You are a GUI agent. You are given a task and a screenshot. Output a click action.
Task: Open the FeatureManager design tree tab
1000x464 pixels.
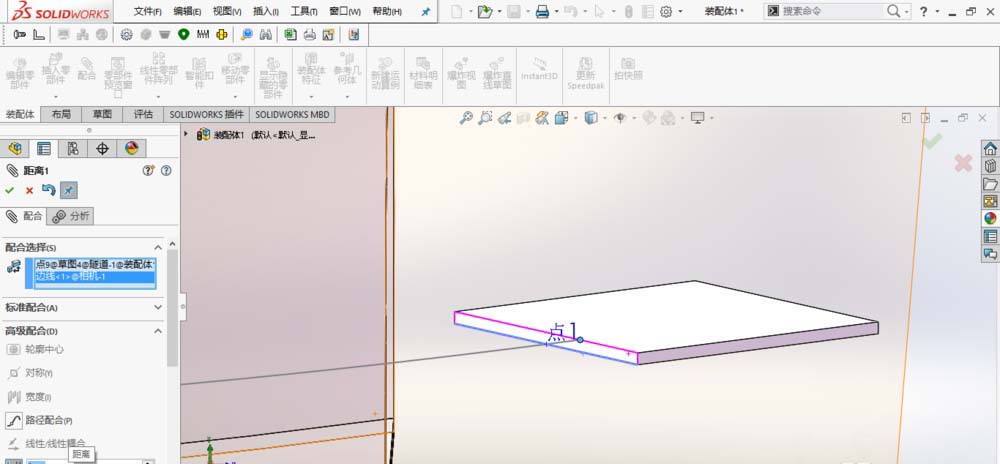point(15,149)
